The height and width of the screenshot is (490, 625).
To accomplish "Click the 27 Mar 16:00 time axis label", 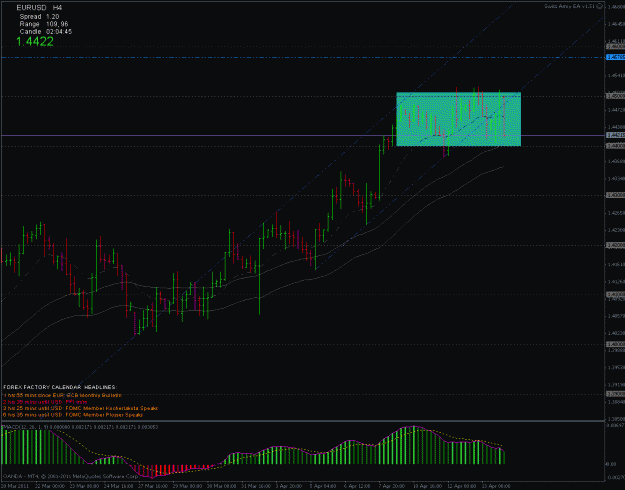I will [x=153, y=486].
